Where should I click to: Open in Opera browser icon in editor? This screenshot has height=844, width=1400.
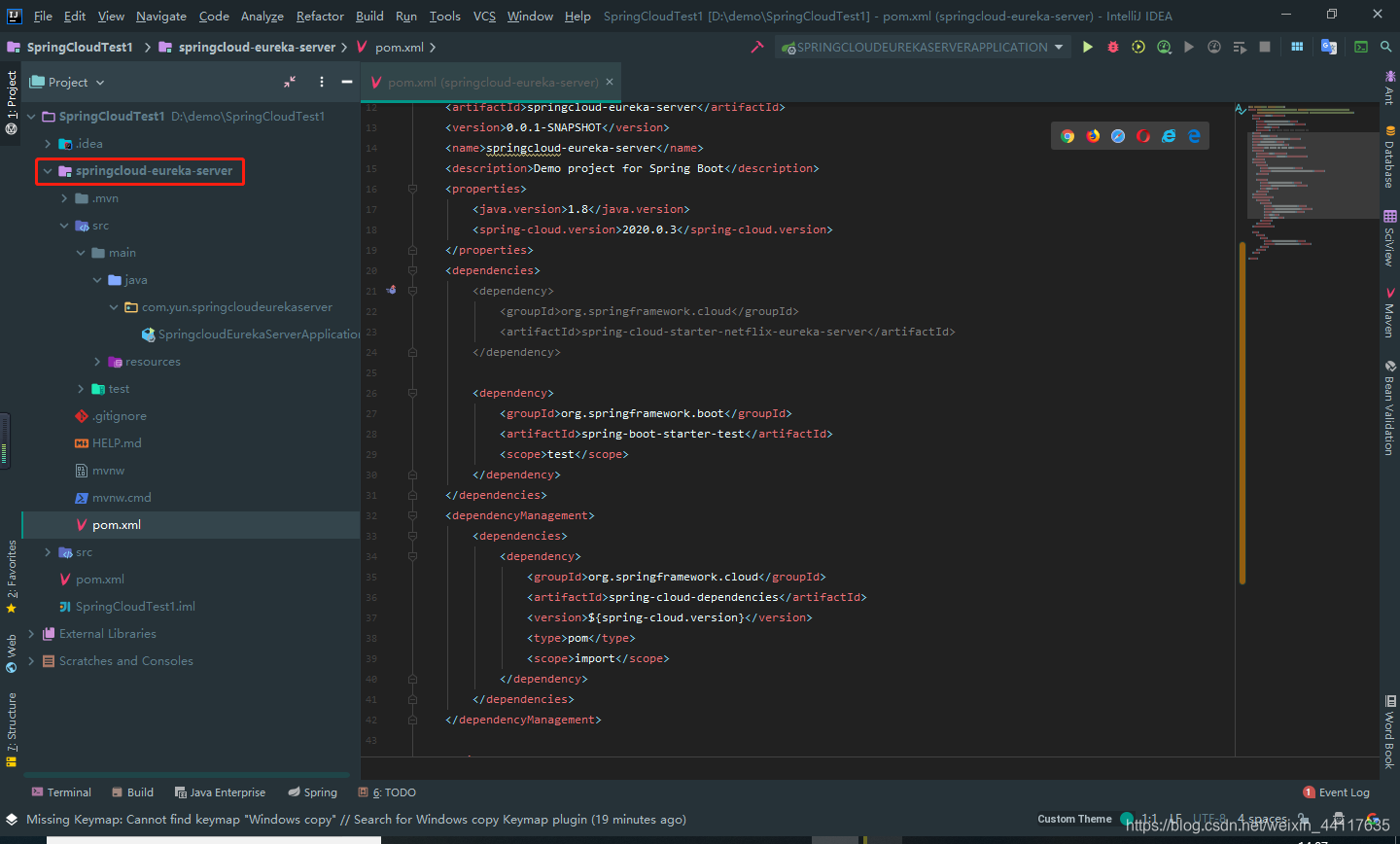coord(1143,136)
